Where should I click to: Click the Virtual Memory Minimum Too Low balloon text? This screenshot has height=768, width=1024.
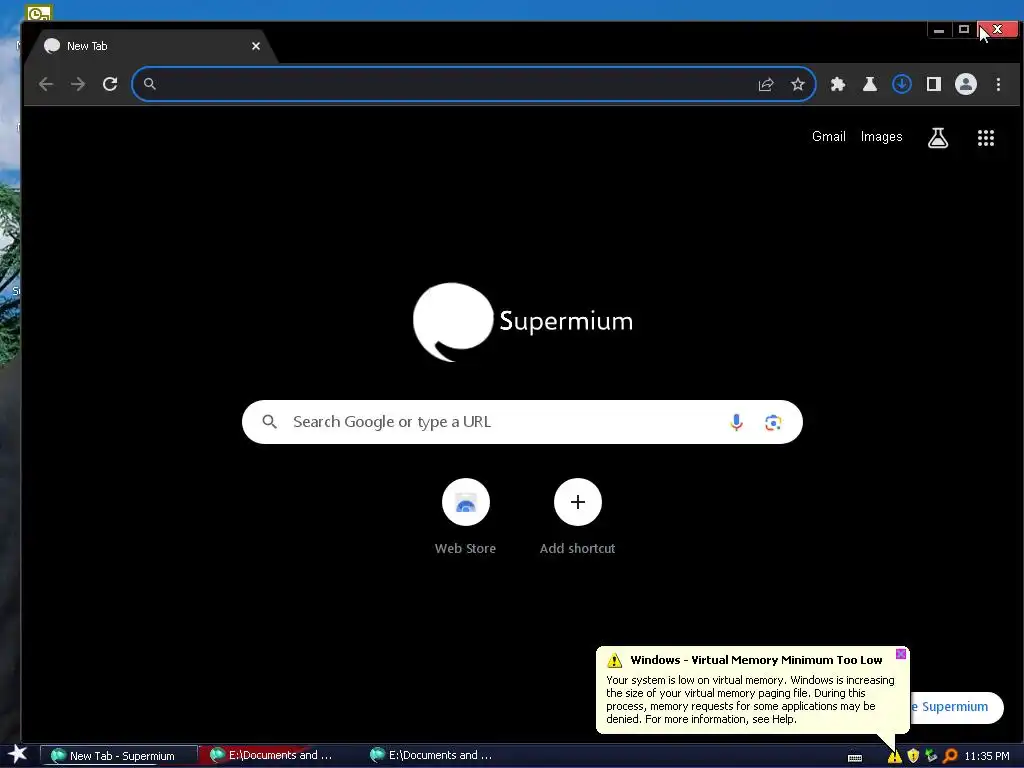[756, 660]
